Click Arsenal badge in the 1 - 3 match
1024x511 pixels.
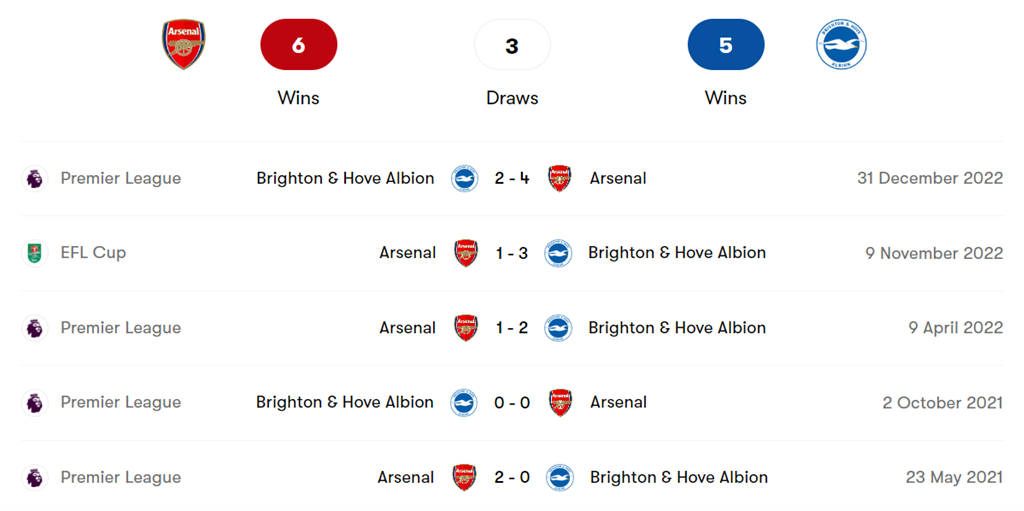pyautogui.click(x=465, y=253)
